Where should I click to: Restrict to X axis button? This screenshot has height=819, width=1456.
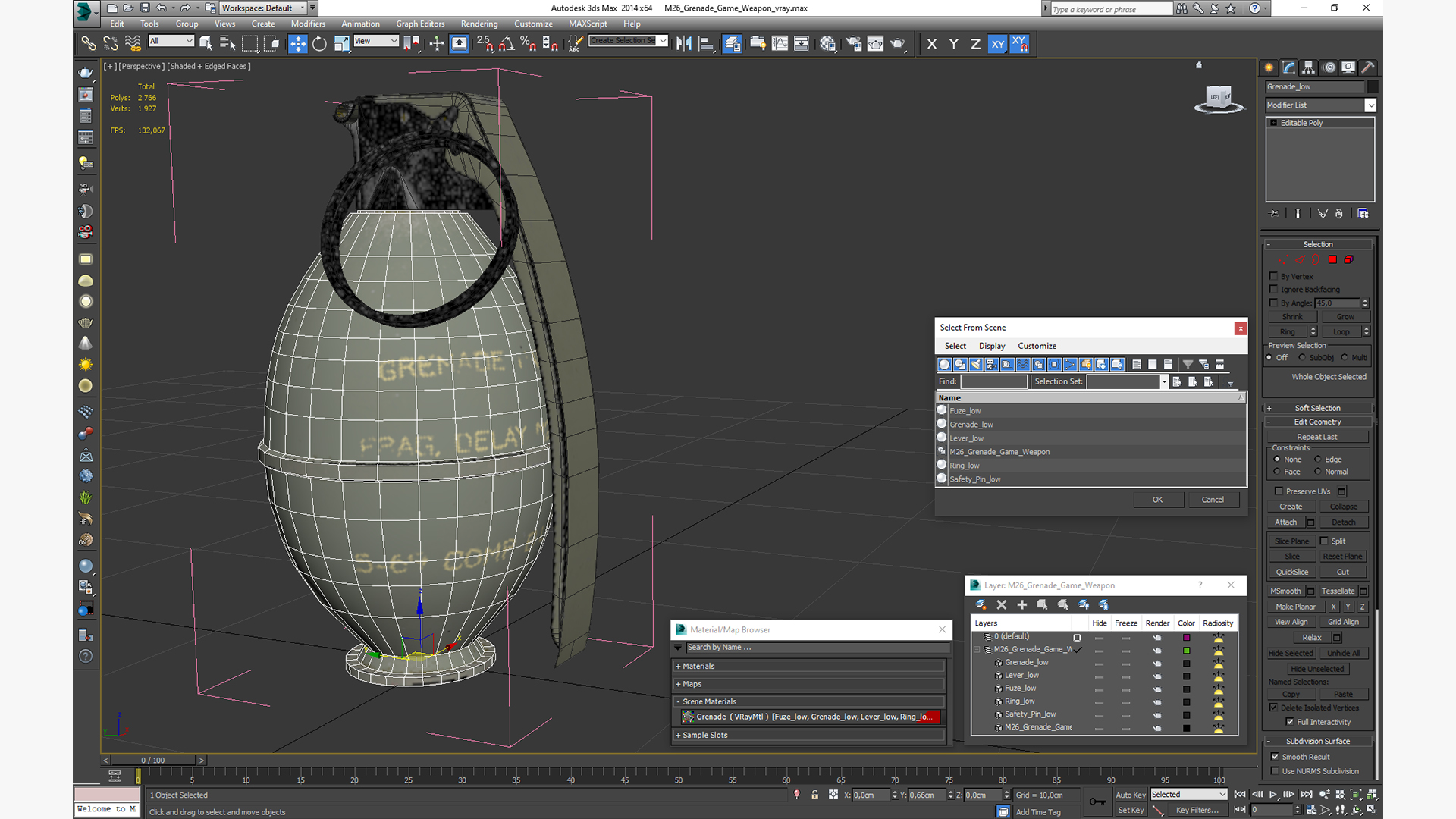[x=932, y=44]
